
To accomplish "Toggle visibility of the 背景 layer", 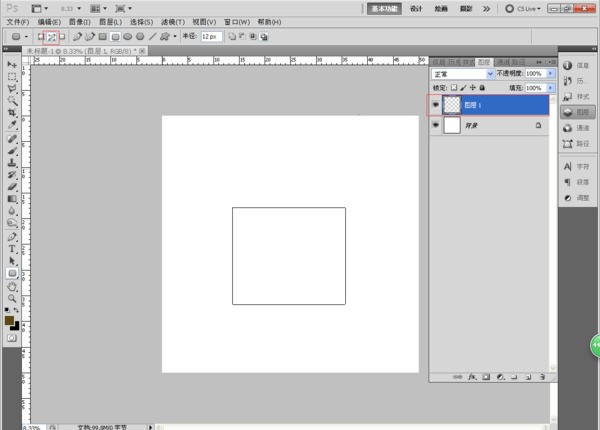I will pos(436,126).
